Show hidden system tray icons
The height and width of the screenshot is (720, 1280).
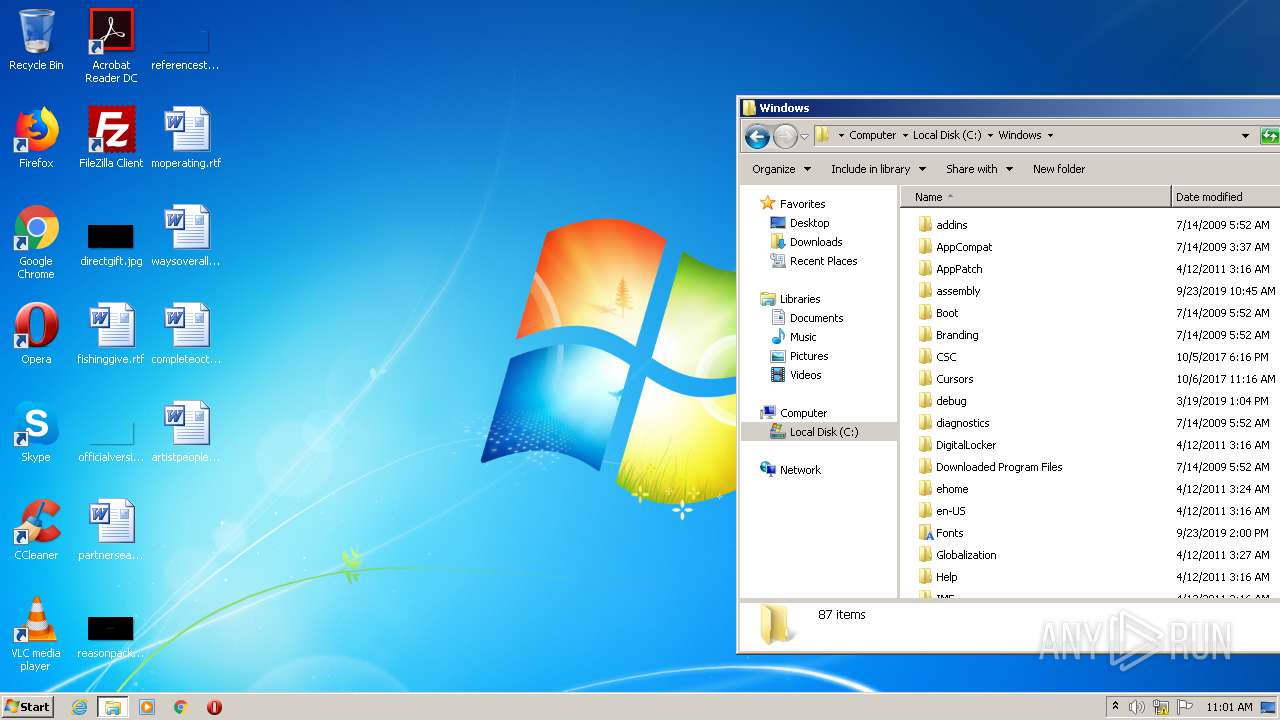[x=1115, y=707]
